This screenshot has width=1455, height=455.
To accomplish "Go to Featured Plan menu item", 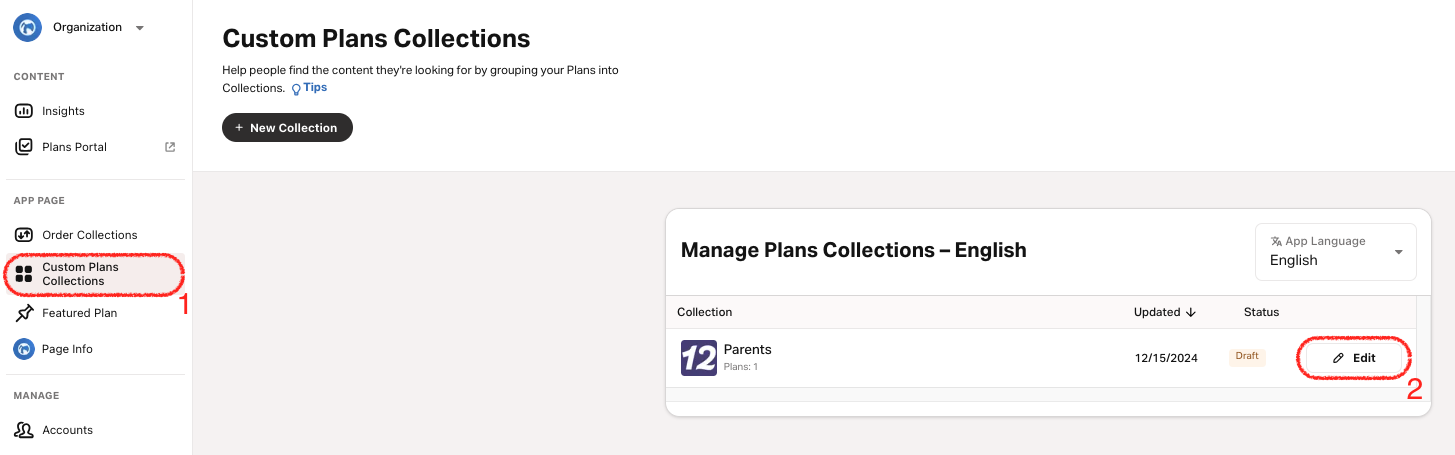I will [79, 313].
